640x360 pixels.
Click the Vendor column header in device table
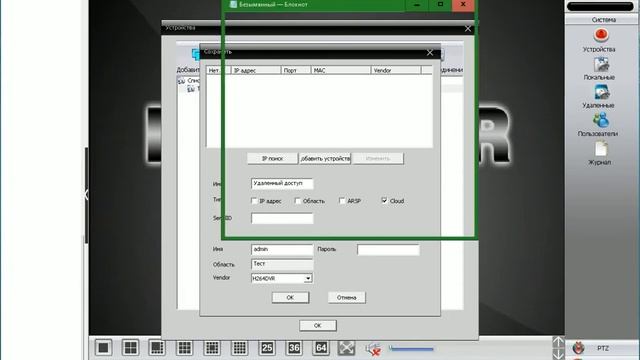tap(396, 70)
